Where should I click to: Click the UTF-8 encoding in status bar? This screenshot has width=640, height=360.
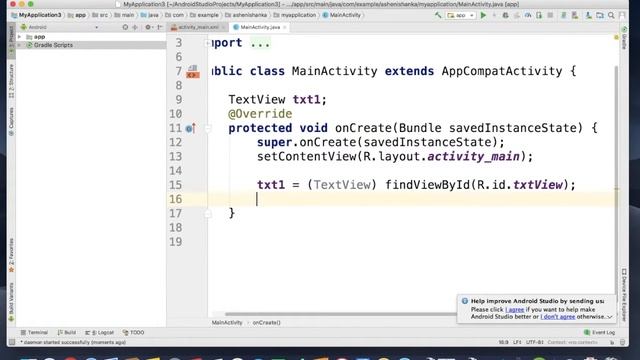[535, 342]
